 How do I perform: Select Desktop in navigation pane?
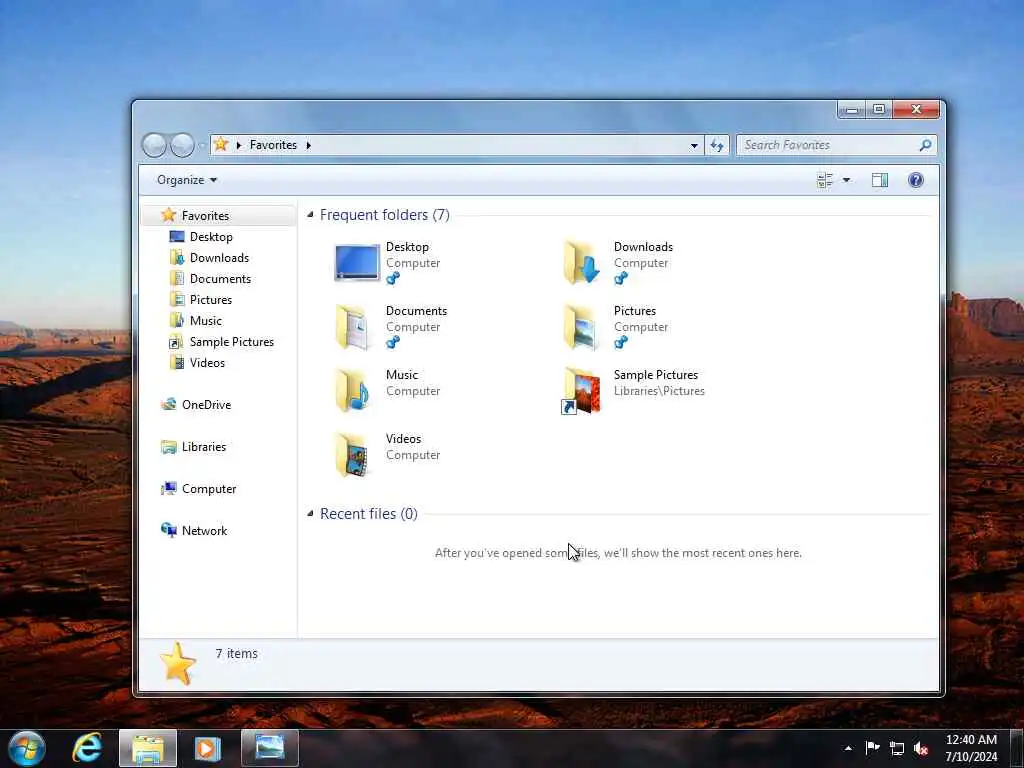211,236
